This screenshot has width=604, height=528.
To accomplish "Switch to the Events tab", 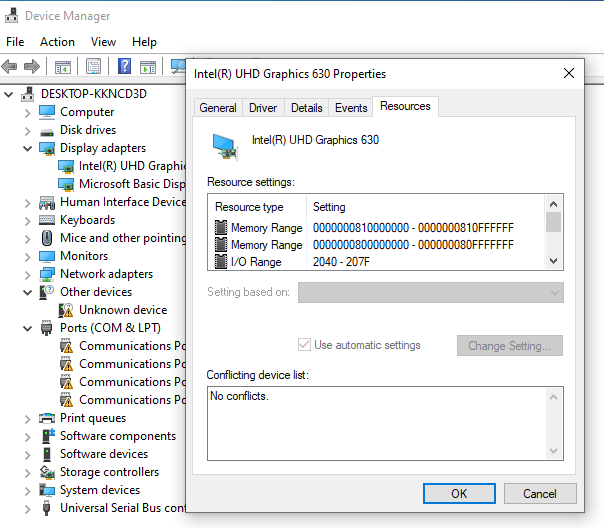I will coord(351,108).
